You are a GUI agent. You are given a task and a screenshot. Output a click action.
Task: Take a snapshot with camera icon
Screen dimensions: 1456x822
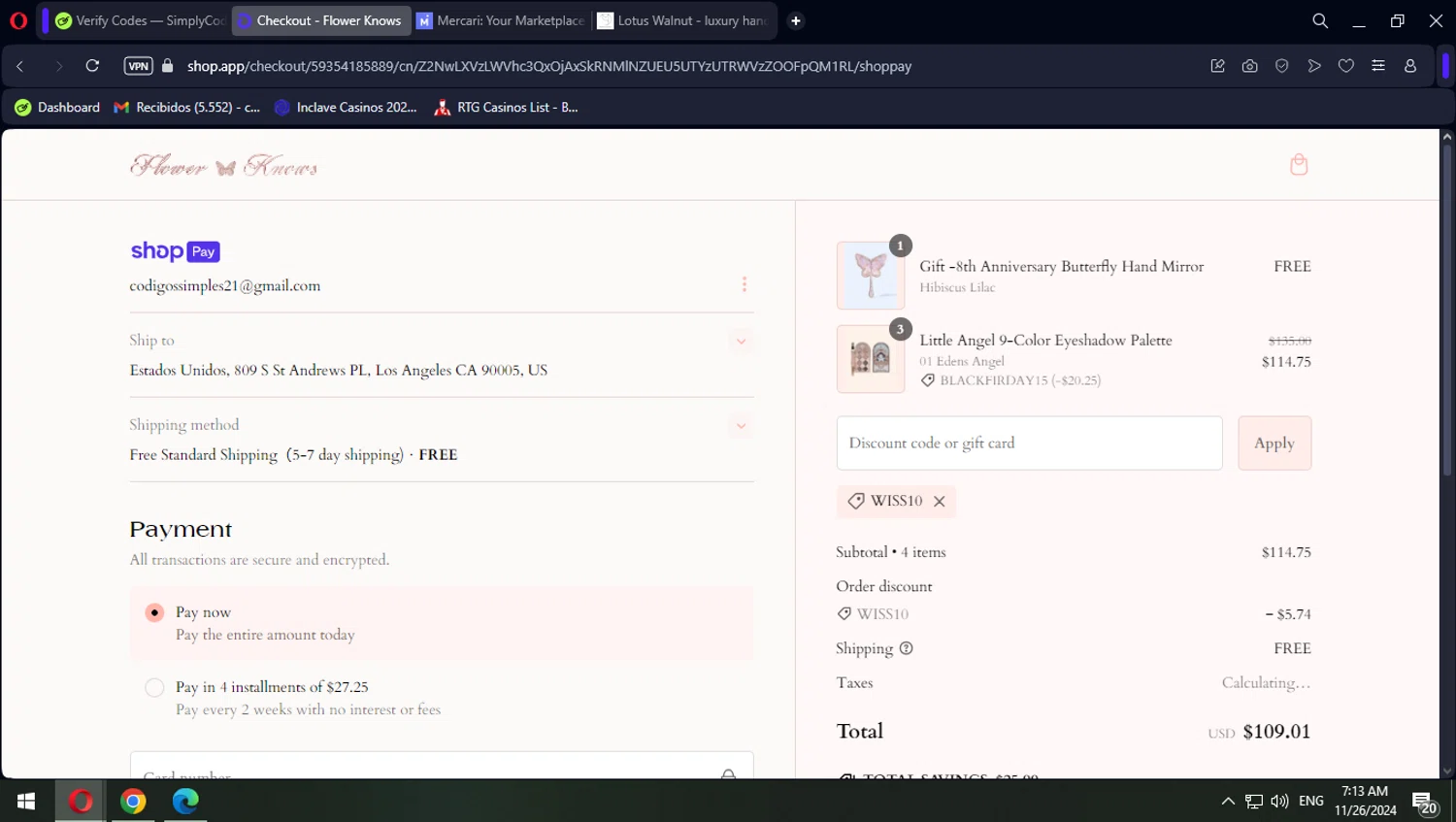(1249, 66)
